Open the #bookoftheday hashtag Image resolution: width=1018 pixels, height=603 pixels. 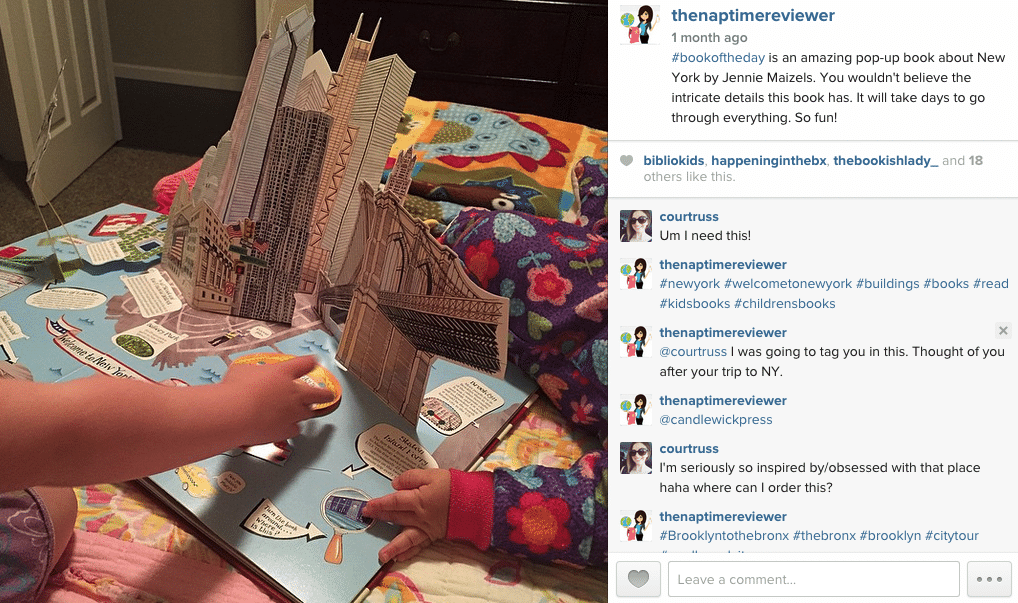(x=718, y=58)
